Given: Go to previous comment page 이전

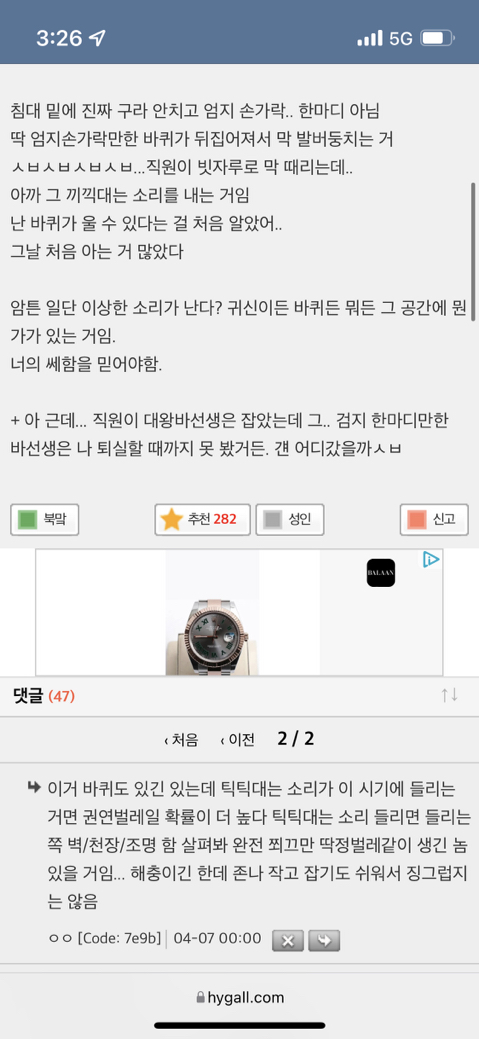Looking at the screenshot, I should pyautogui.click(x=237, y=739).
